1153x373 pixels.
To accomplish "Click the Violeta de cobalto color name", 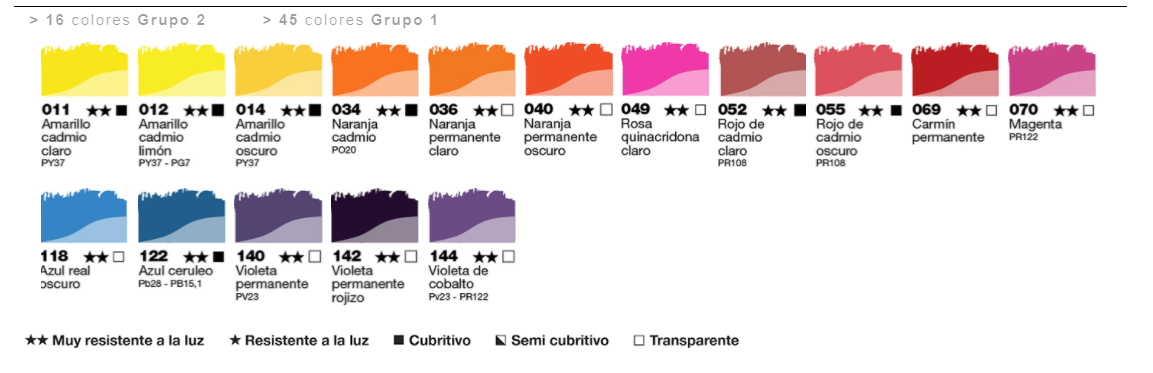I will pyautogui.click(x=459, y=277).
